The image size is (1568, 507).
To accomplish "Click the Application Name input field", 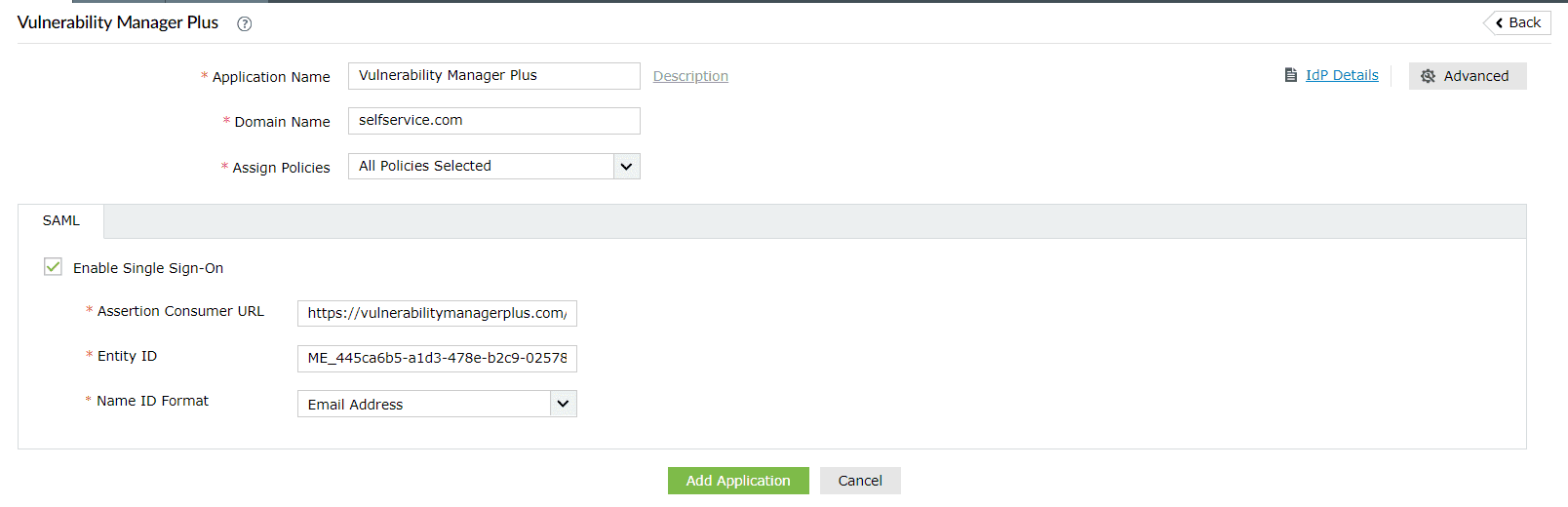I will 493,76.
